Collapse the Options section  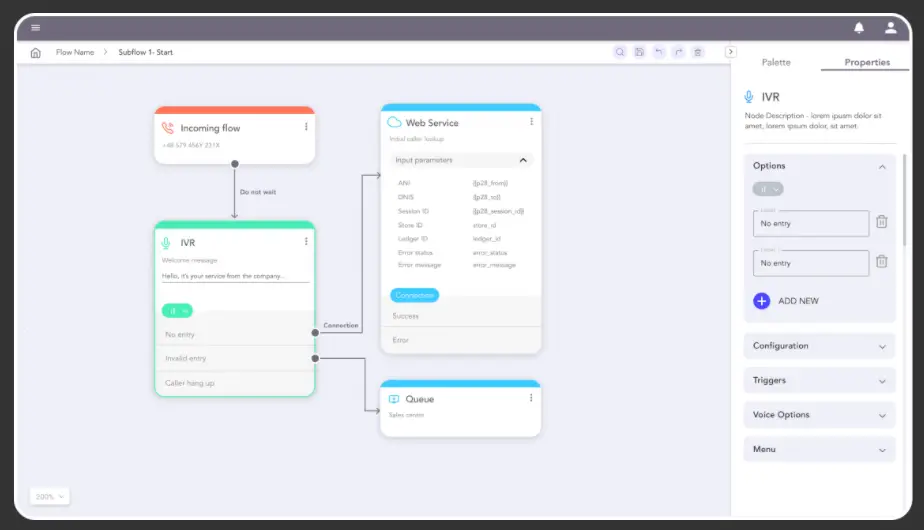click(x=882, y=167)
